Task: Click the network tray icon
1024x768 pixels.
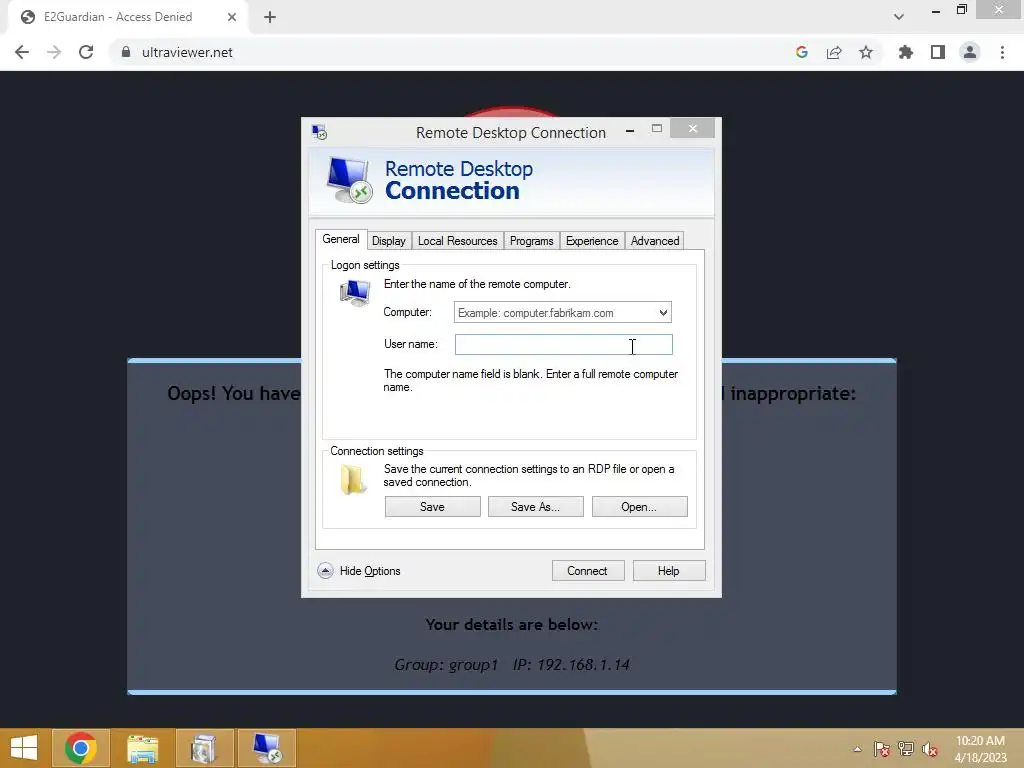Action: click(x=906, y=749)
